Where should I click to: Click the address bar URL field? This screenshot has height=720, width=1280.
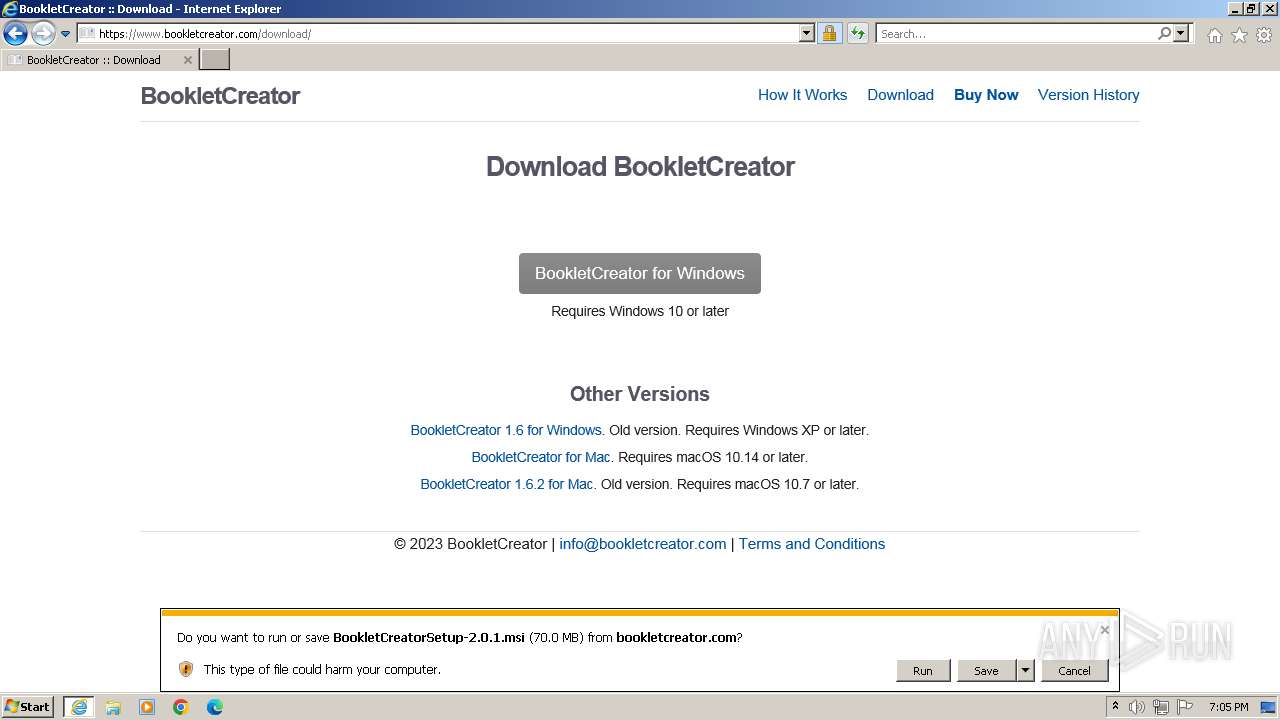438,34
